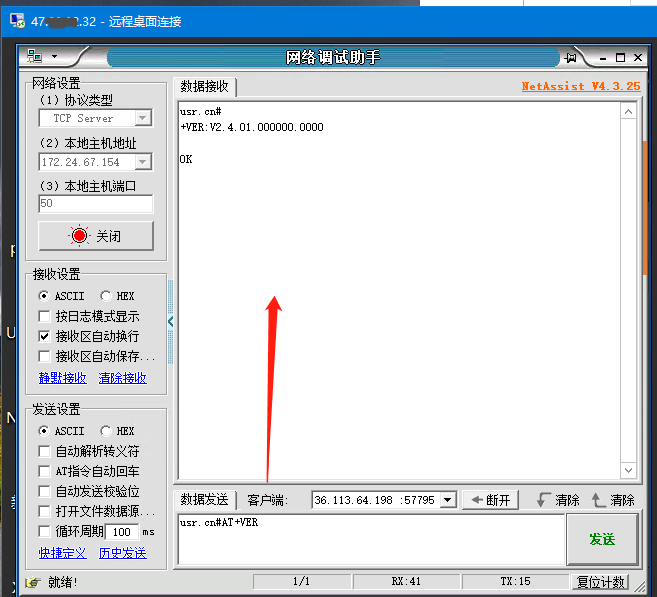Click the resize grip at window corner
The width and height of the screenshot is (657, 597).
640,585
